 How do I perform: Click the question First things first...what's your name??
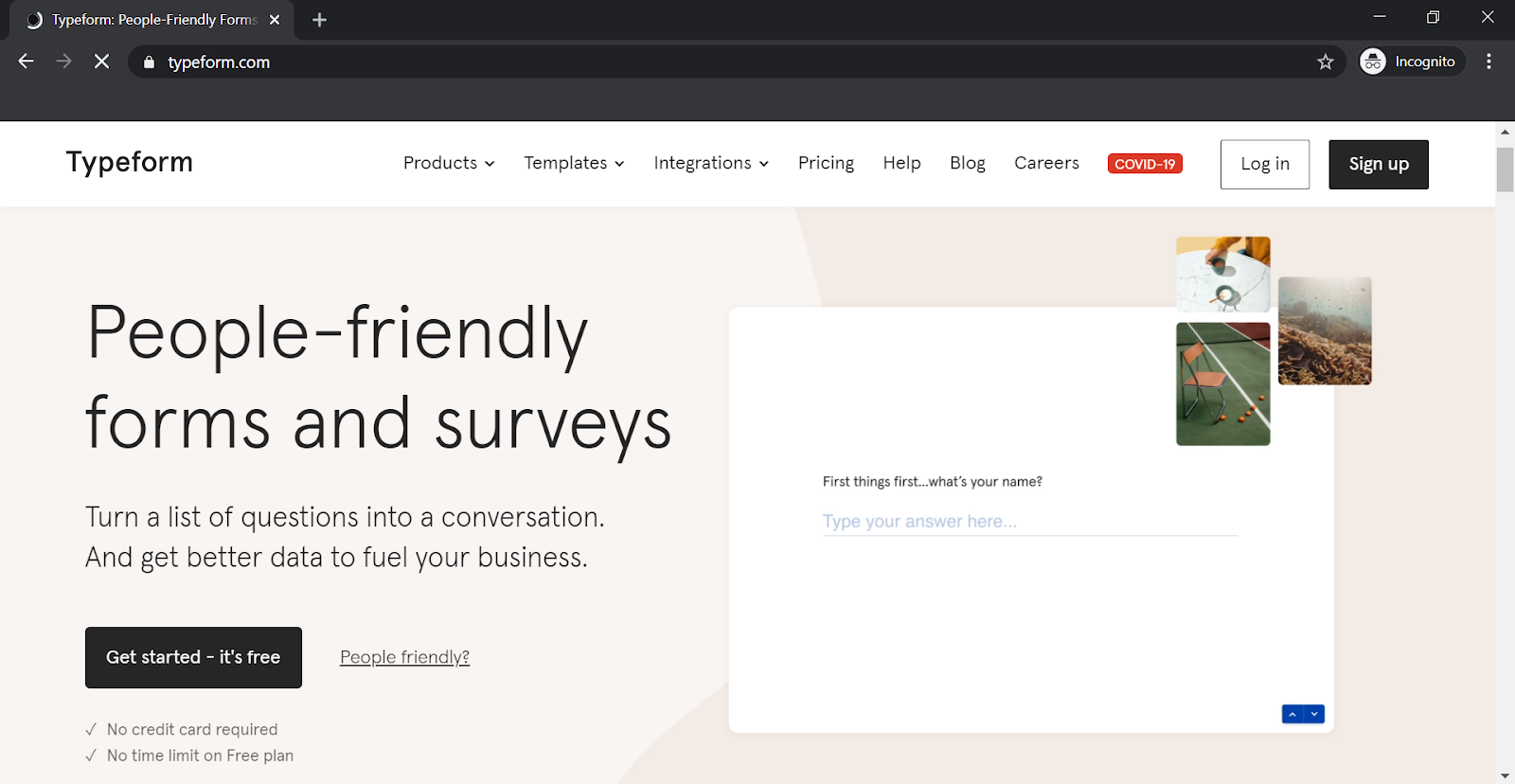click(x=933, y=482)
